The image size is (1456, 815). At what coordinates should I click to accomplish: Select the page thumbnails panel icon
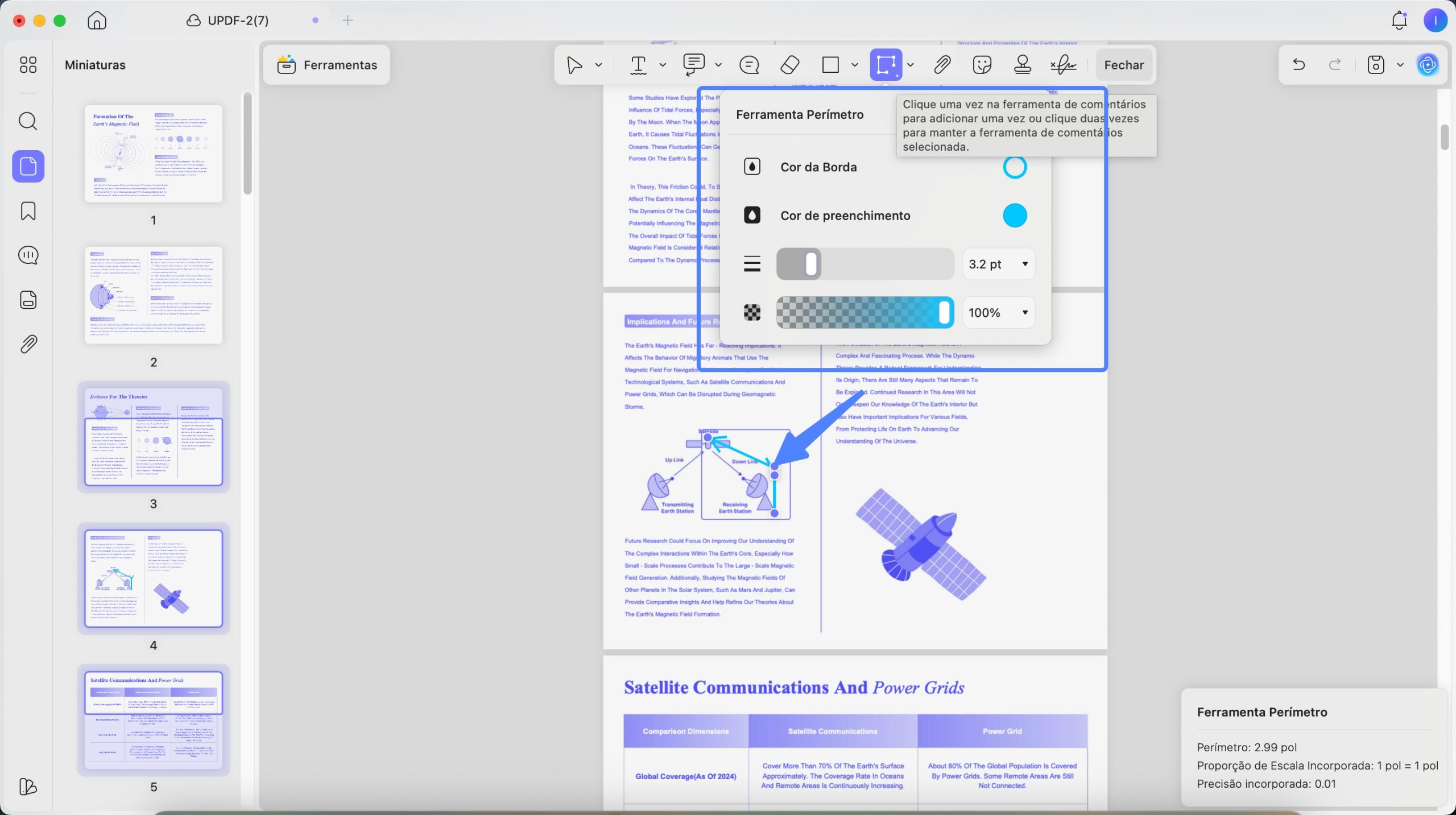click(x=28, y=166)
